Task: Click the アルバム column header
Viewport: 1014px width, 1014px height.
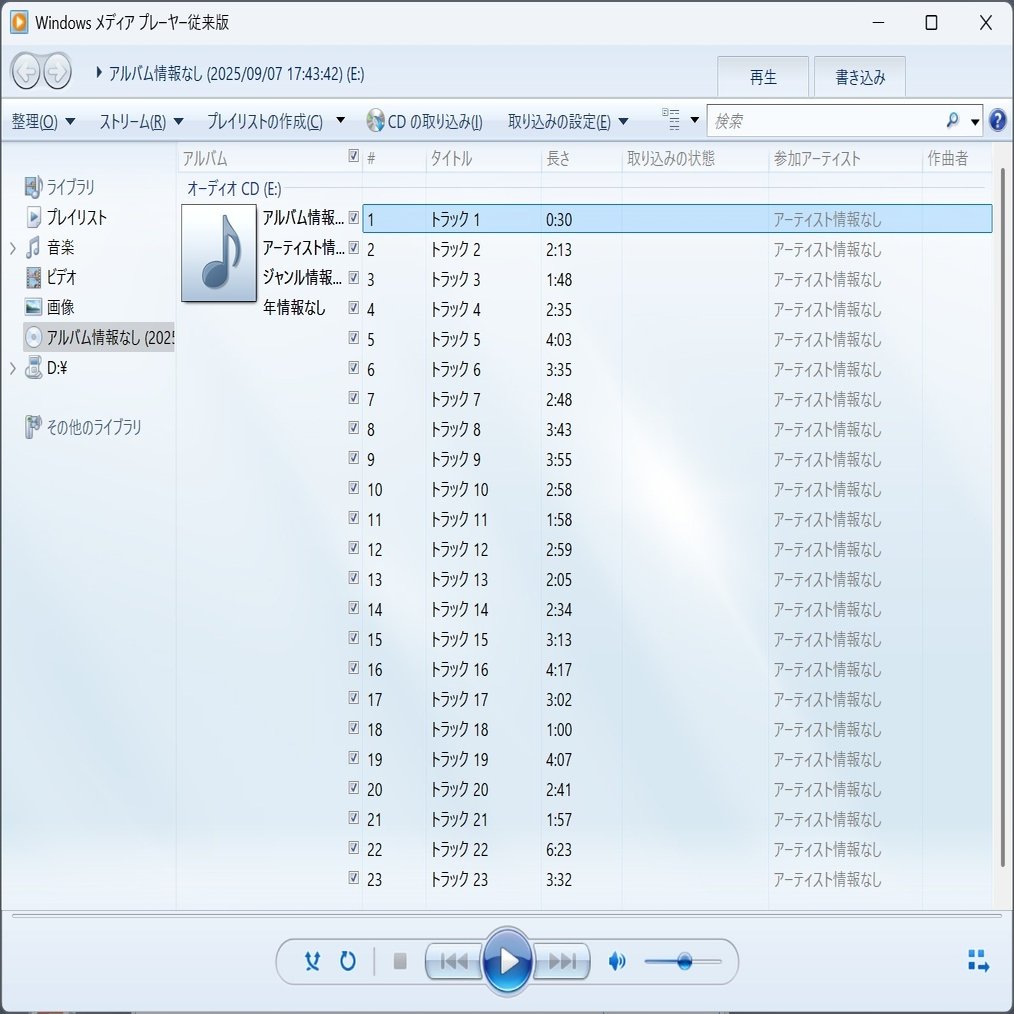Action: tap(262, 158)
